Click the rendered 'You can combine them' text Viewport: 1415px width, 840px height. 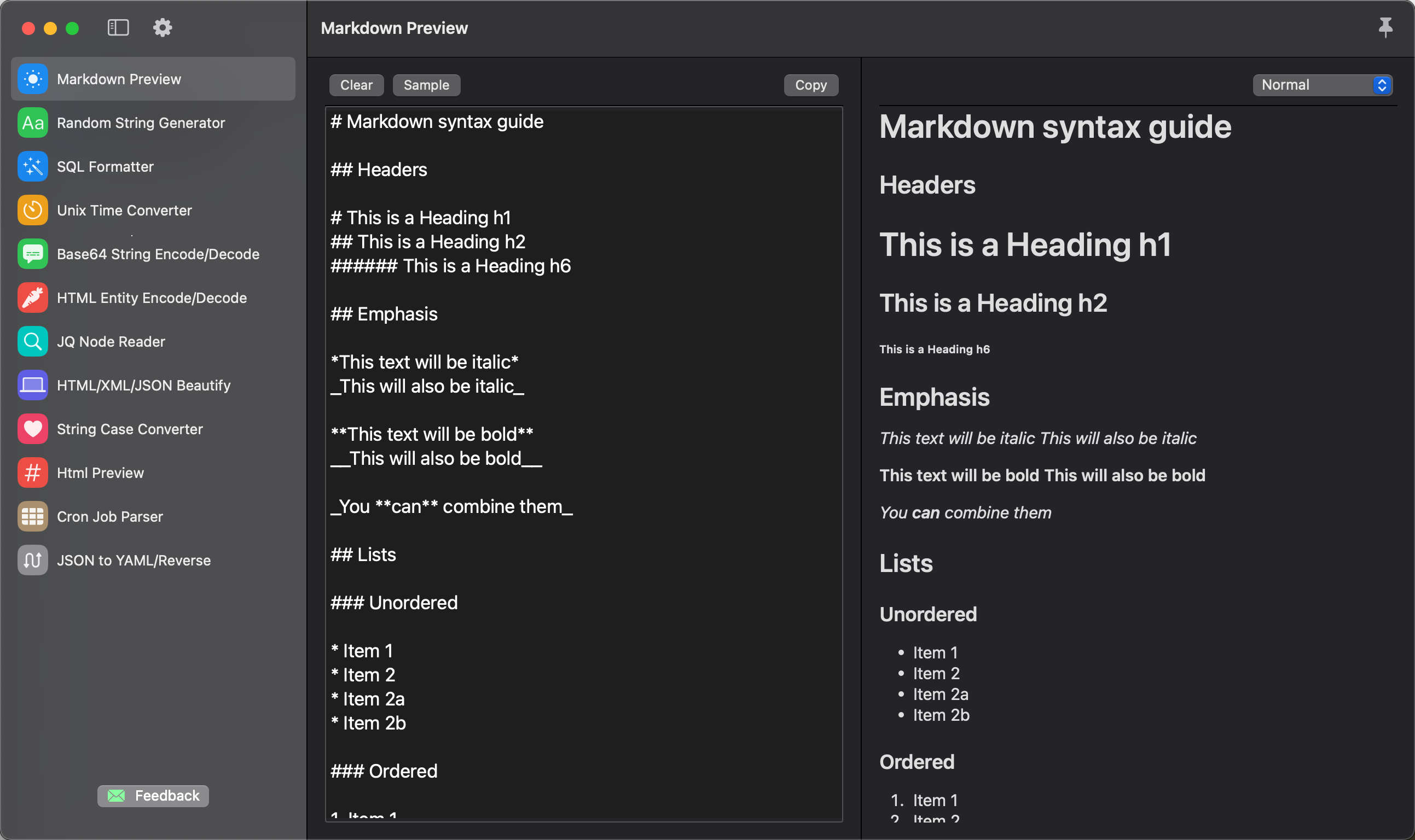[965, 512]
